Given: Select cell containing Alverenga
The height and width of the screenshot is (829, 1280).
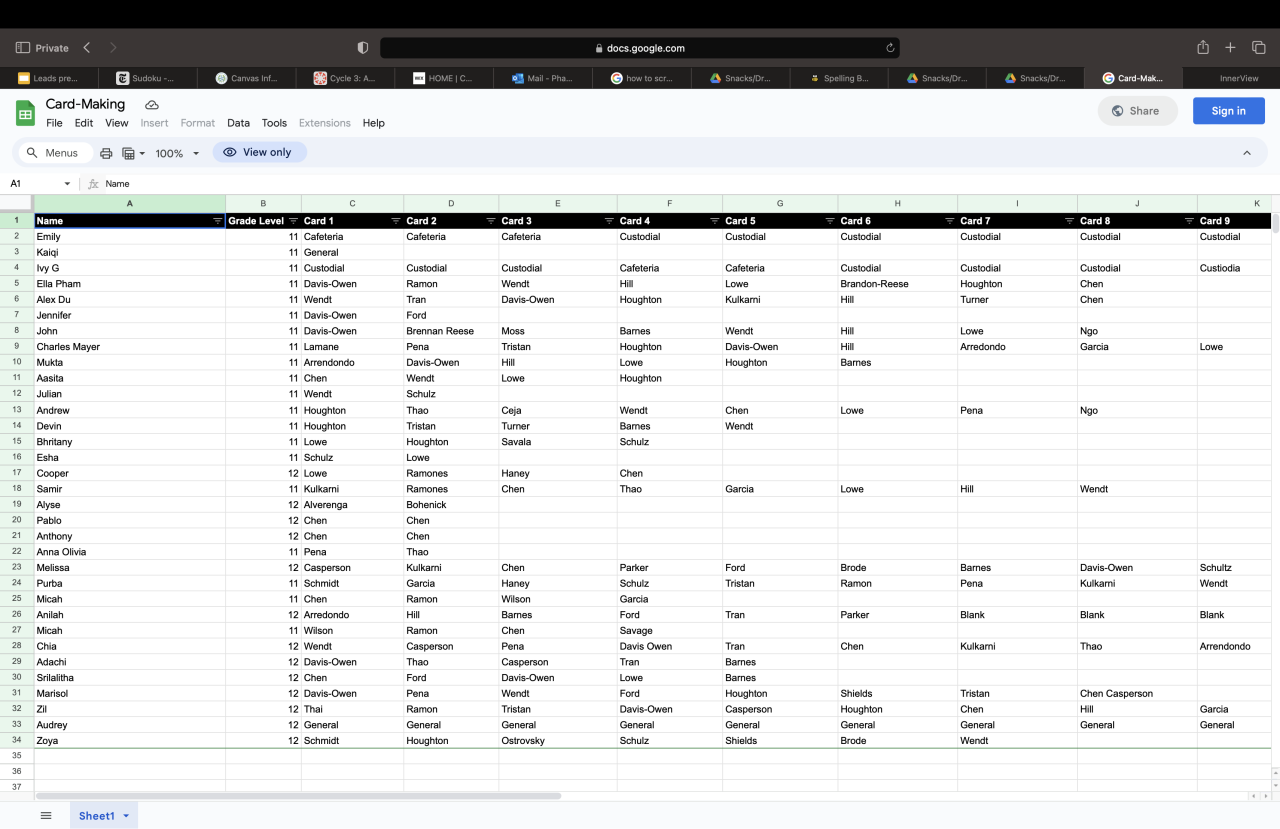Looking at the screenshot, I should [352, 505].
